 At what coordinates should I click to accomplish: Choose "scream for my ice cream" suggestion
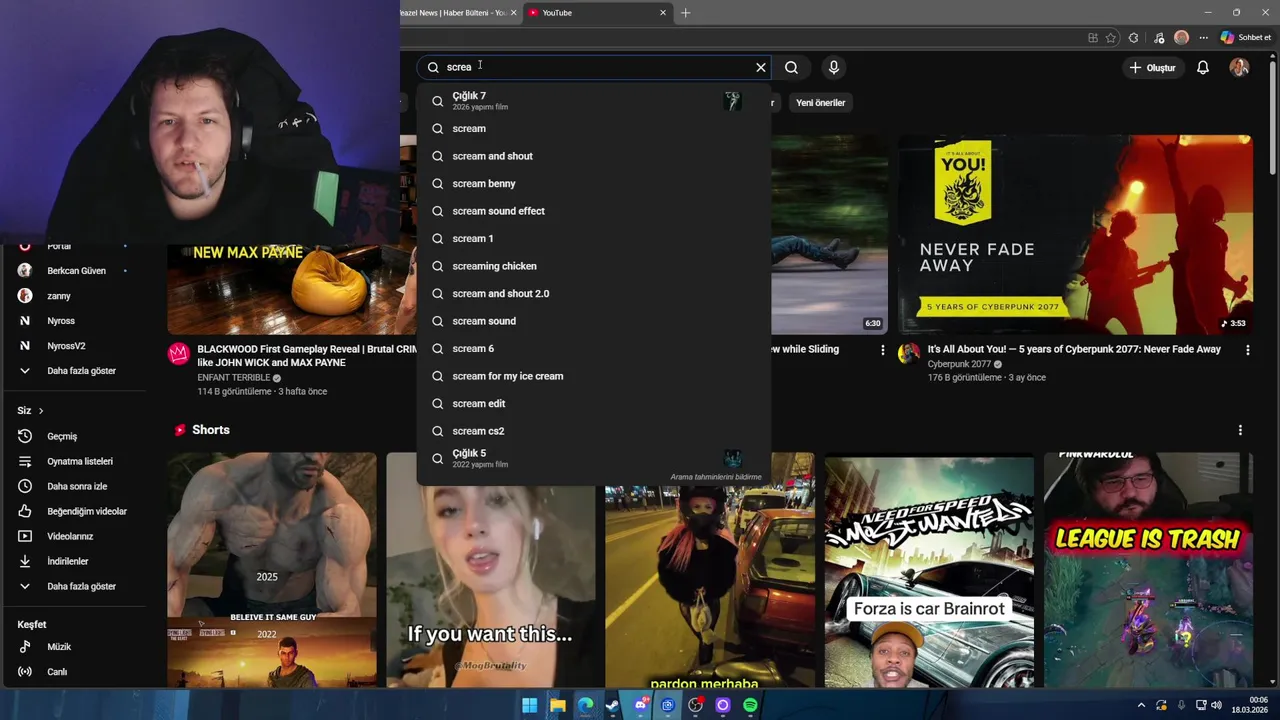594,376
